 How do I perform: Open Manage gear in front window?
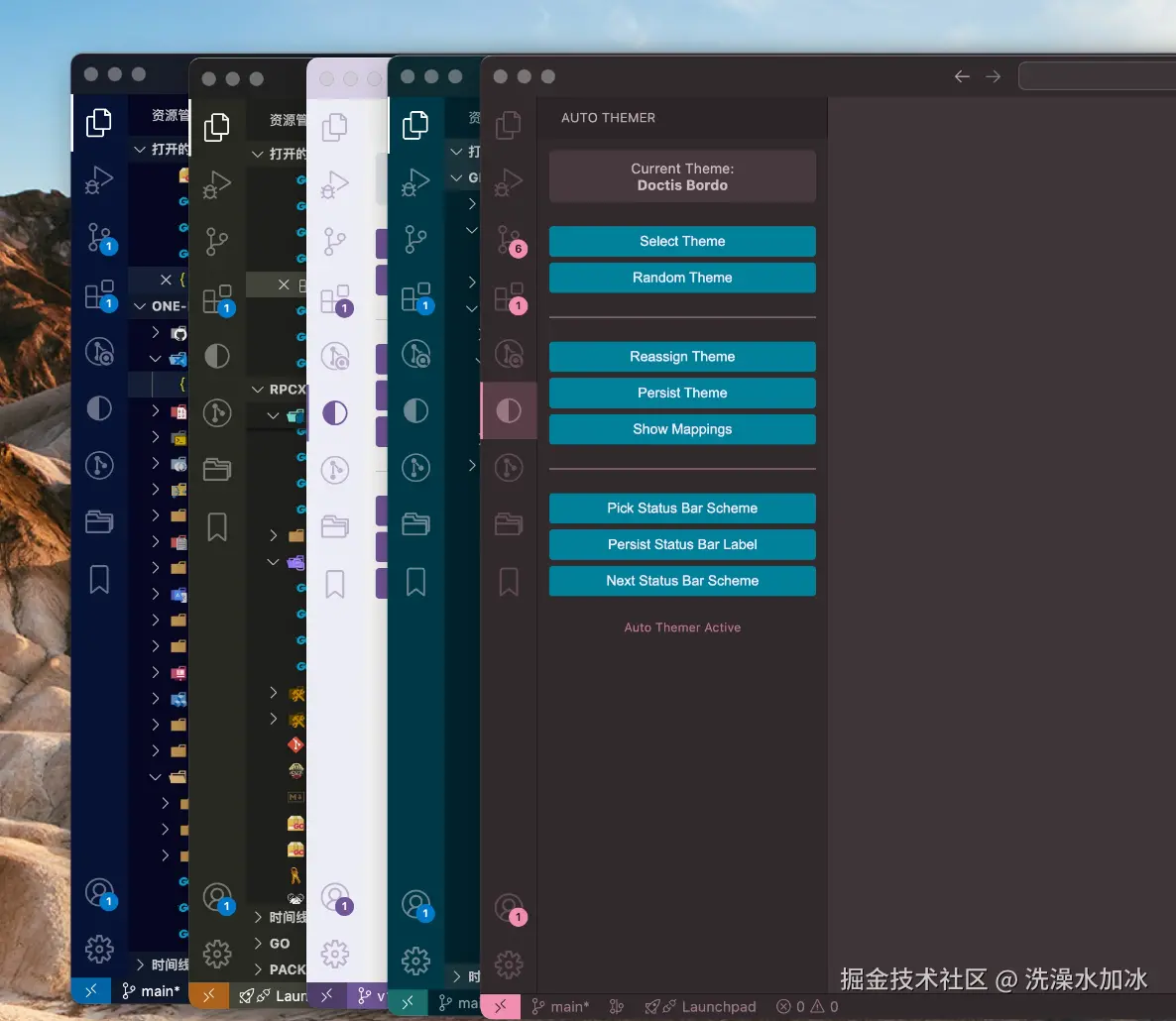(509, 964)
